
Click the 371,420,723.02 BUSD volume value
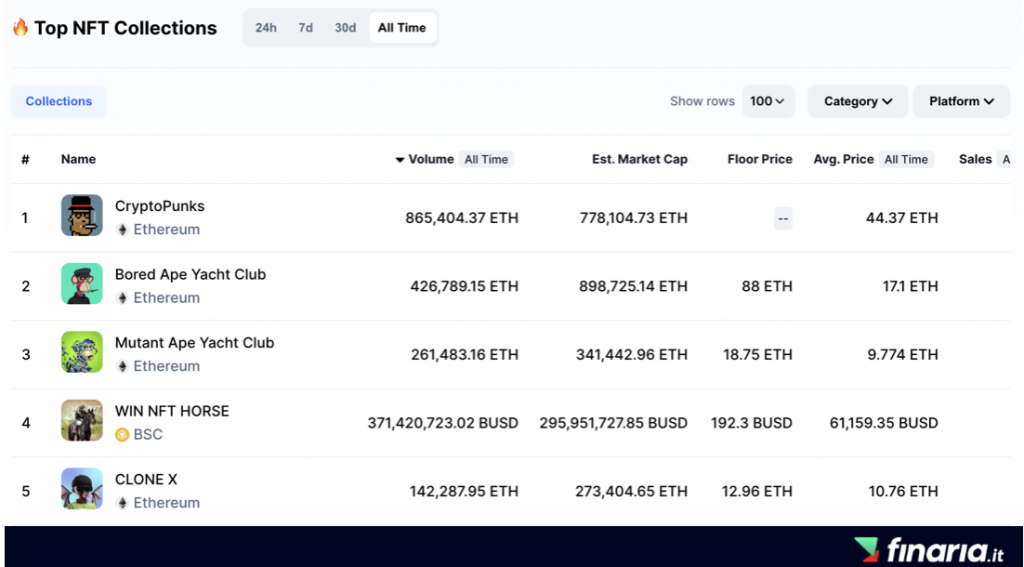coord(443,423)
